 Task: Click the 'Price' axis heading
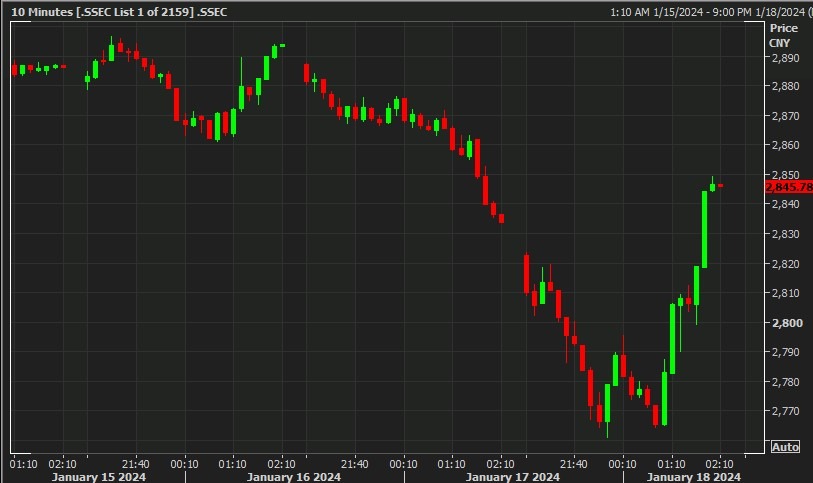click(783, 28)
